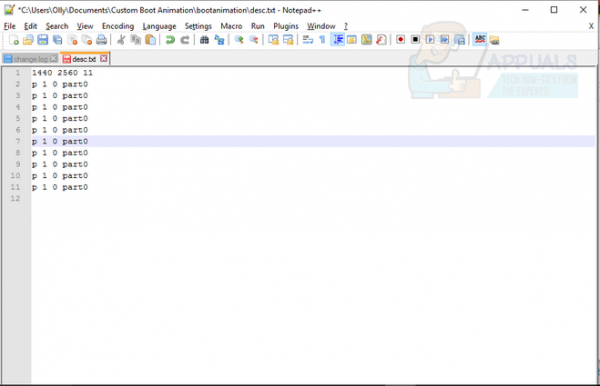Open Find with the binoculars icon
This screenshot has height=386, width=600.
[x=204, y=40]
